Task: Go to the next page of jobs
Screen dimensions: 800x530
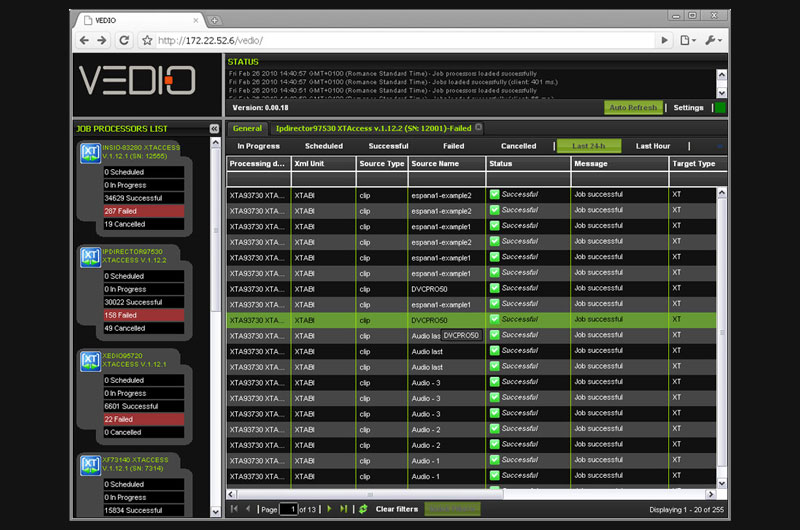Action: tap(329, 509)
